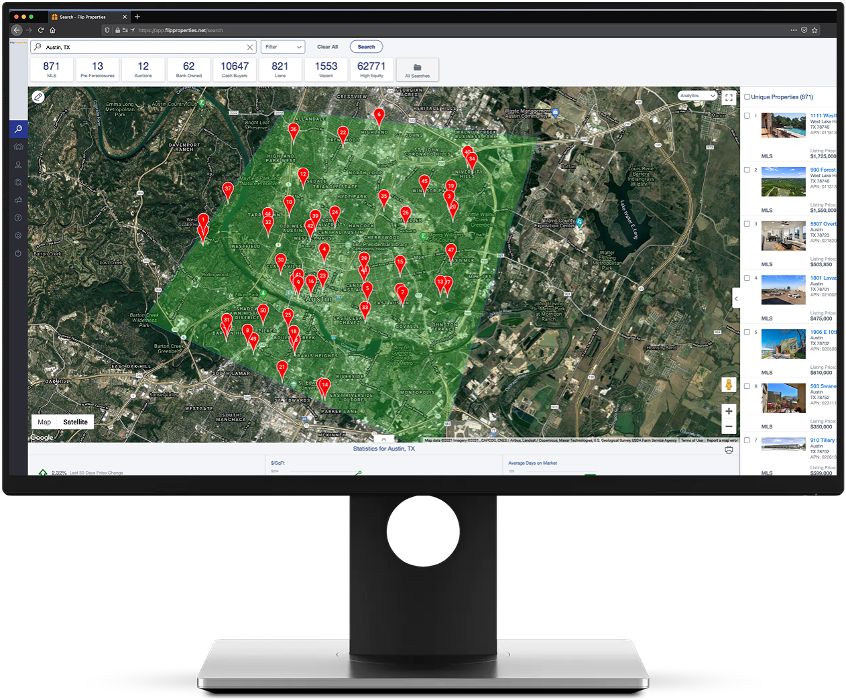Expand the statistics panel chevron

click(384, 439)
